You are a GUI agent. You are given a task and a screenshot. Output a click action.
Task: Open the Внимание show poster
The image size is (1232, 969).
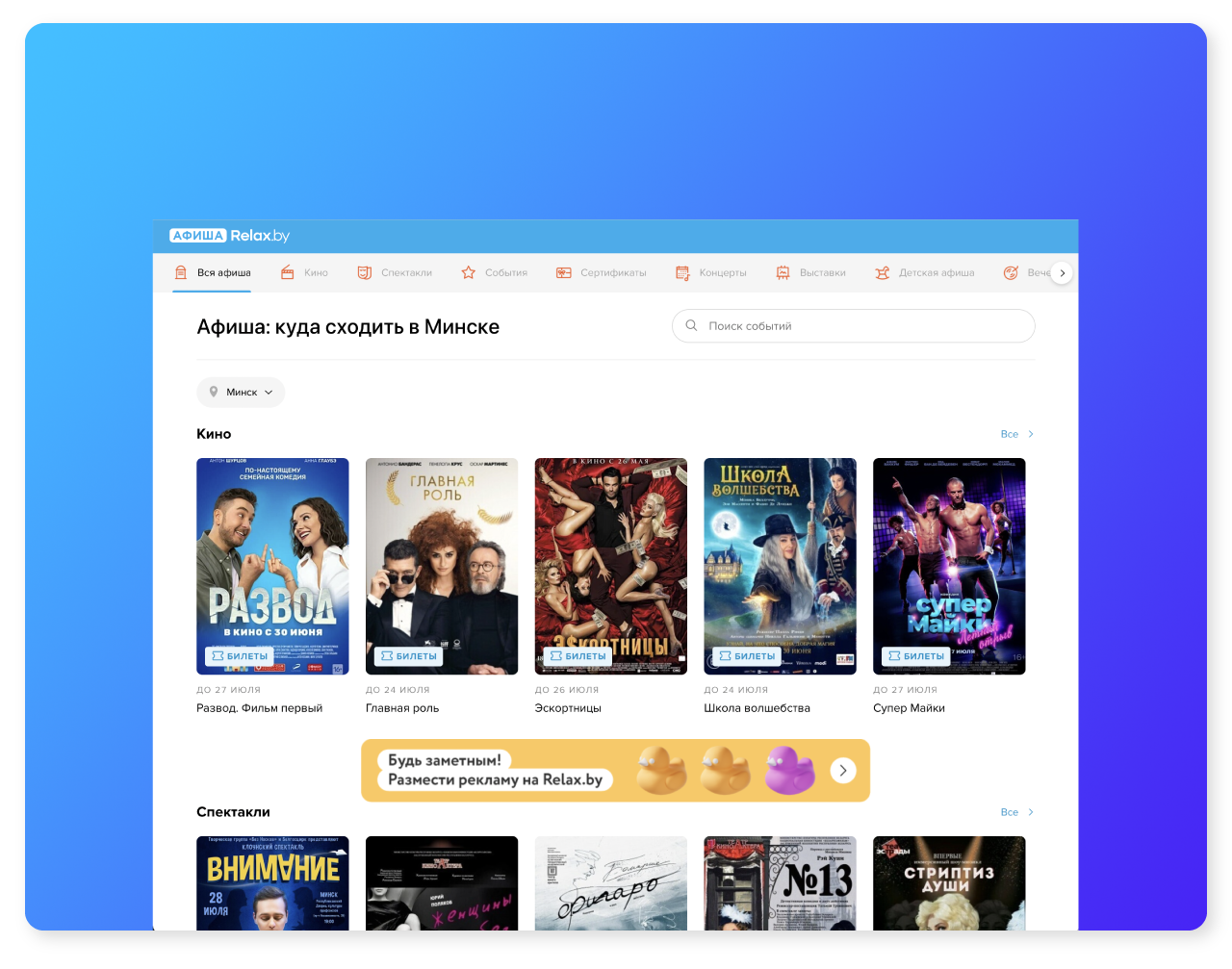pyautogui.click(x=272, y=883)
